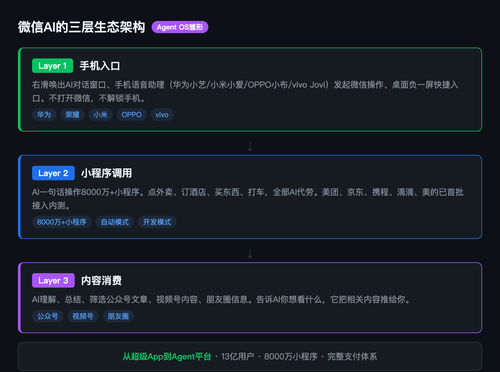Click the Layer 2 description starting 'AI一句话操作8000万+小程序'
The image size is (500, 372).
pos(248,199)
